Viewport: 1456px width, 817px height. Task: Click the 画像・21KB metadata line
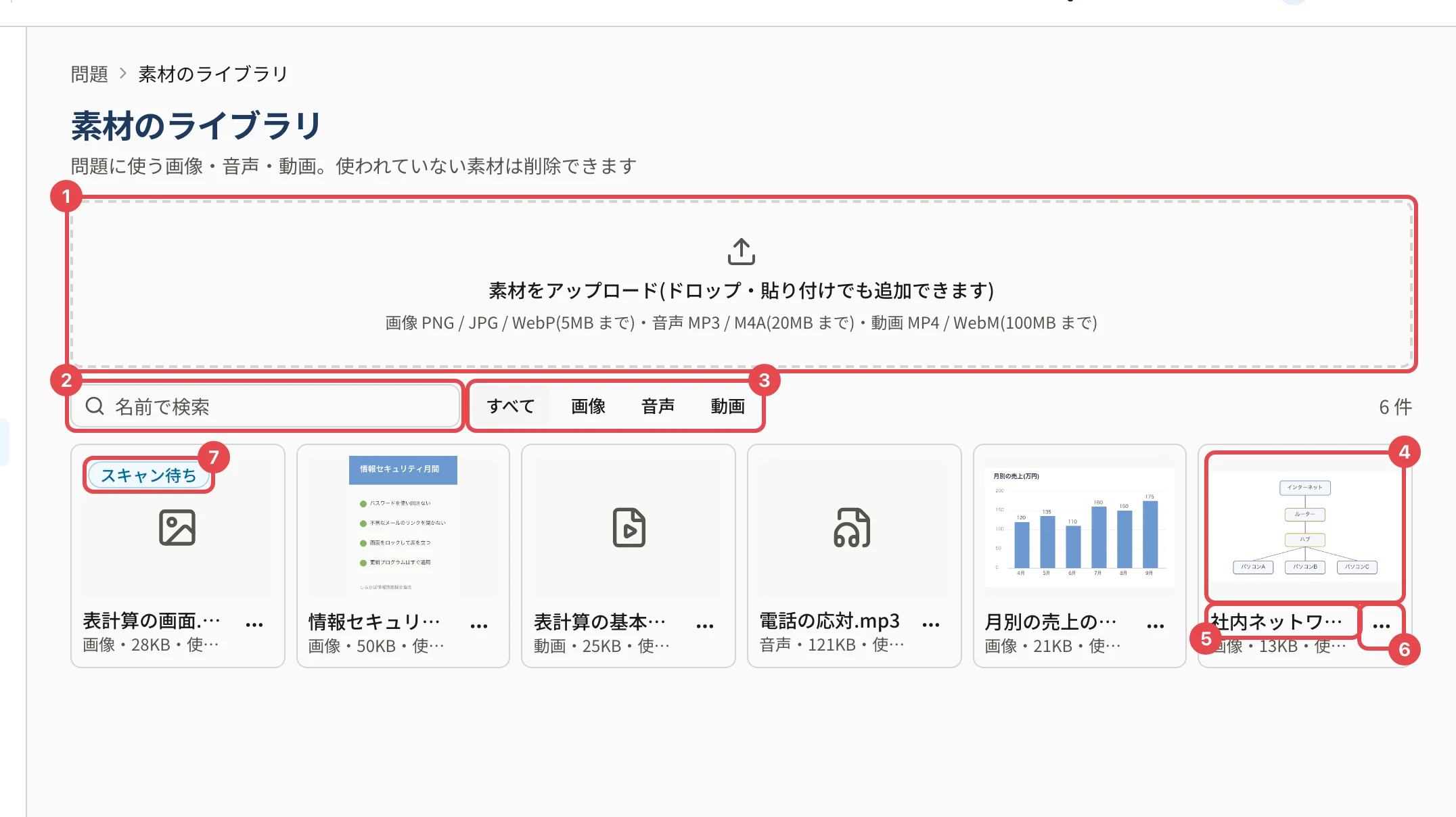click(x=1053, y=646)
